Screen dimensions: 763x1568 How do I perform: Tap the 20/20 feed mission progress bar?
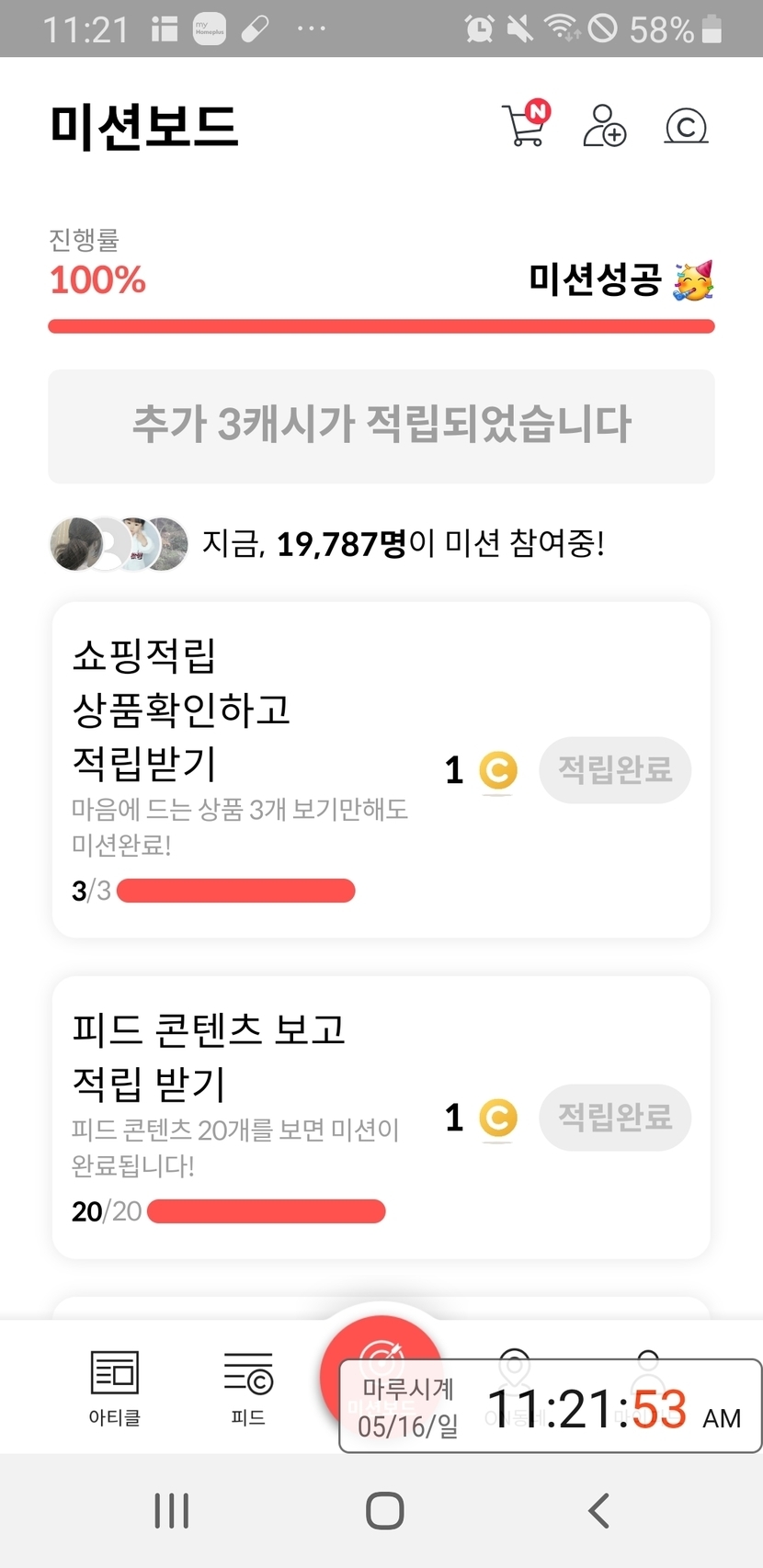pyautogui.click(x=266, y=1211)
